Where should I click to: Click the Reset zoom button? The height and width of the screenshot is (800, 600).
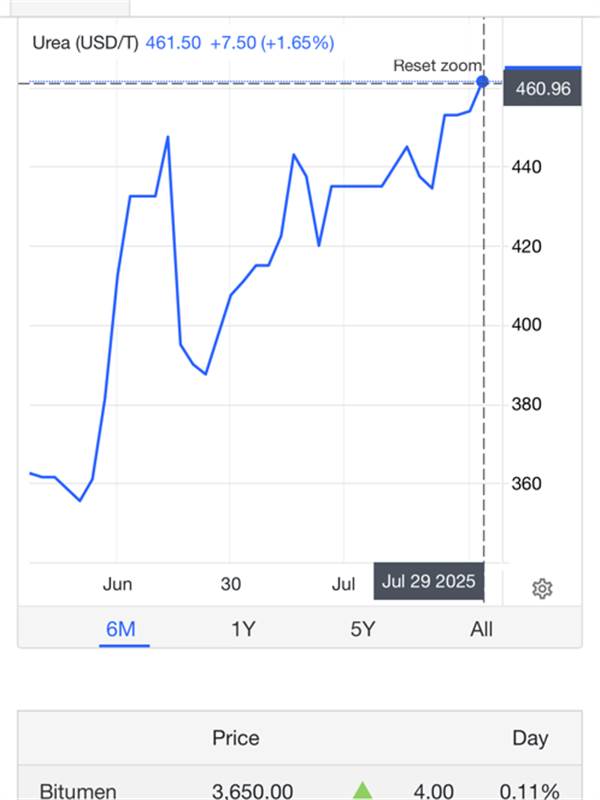(437, 65)
